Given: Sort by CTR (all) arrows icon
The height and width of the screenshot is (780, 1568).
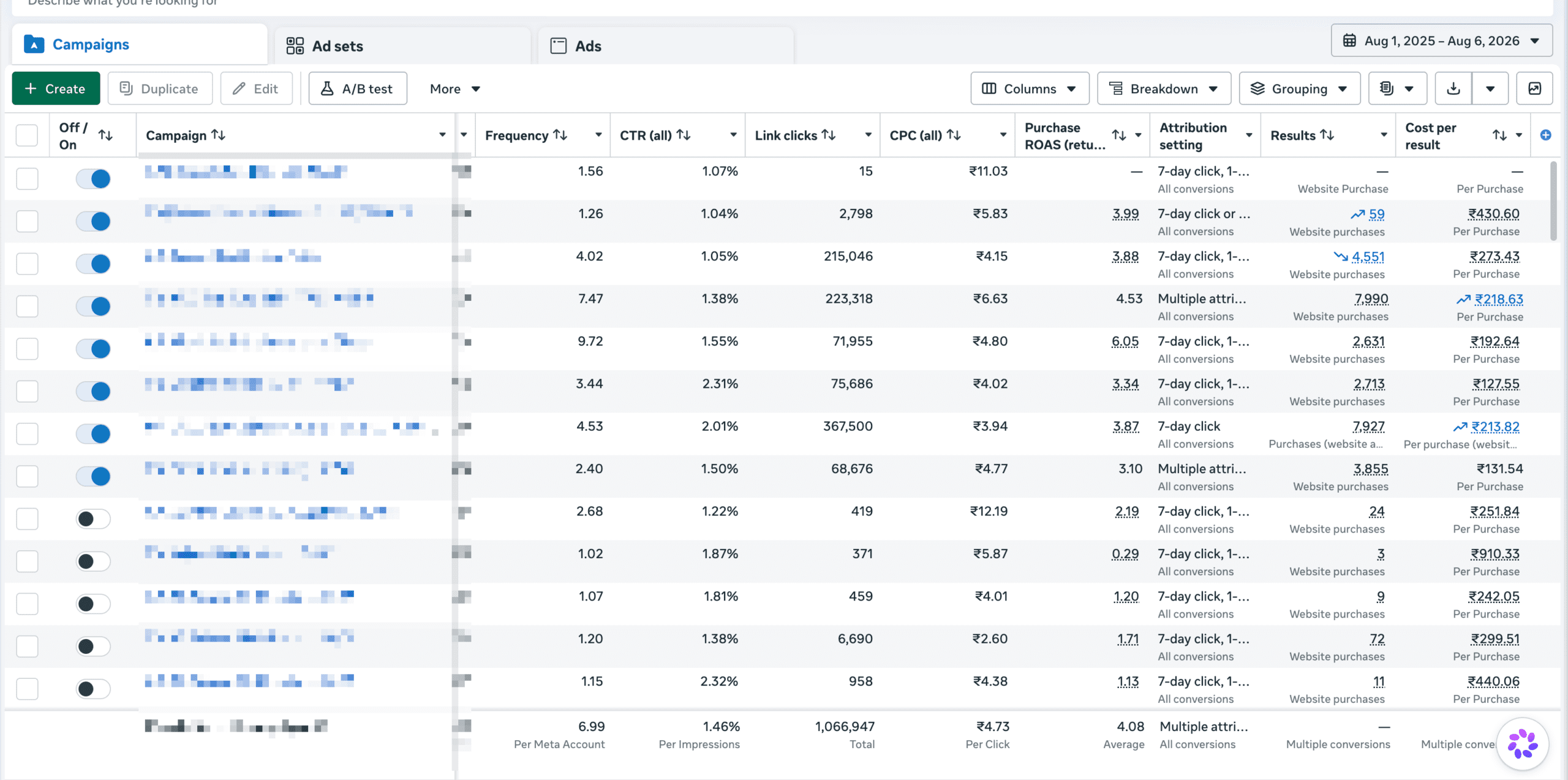Looking at the screenshot, I should [x=684, y=135].
